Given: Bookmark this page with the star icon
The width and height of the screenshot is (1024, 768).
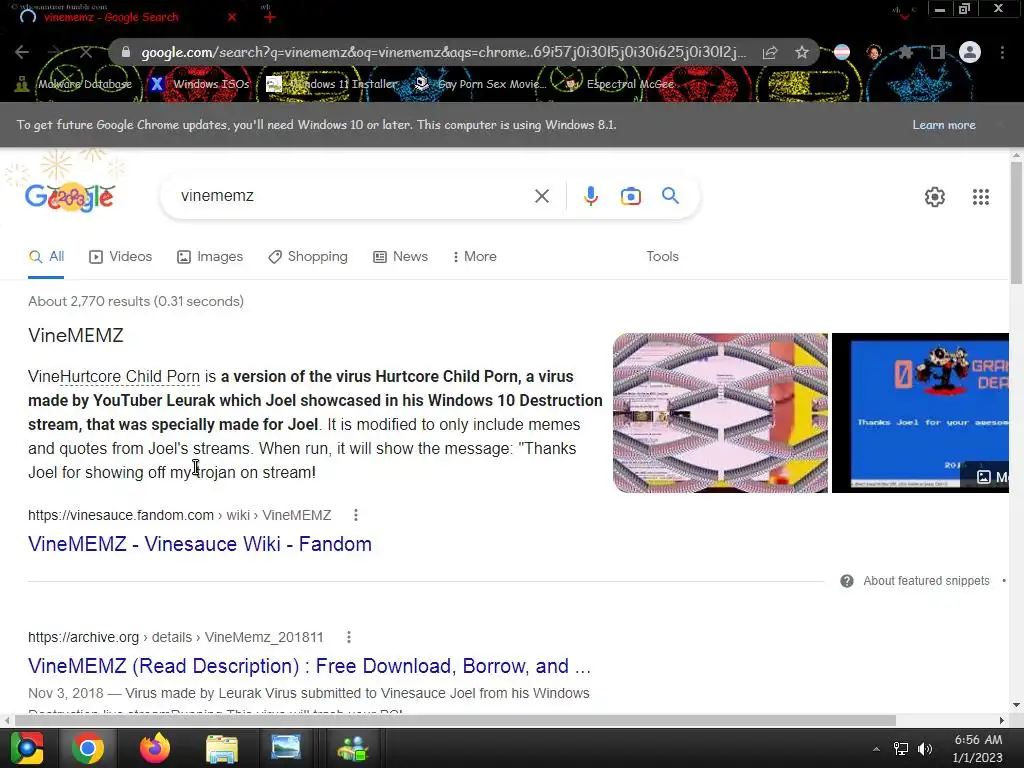Looking at the screenshot, I should coord(802,52).
